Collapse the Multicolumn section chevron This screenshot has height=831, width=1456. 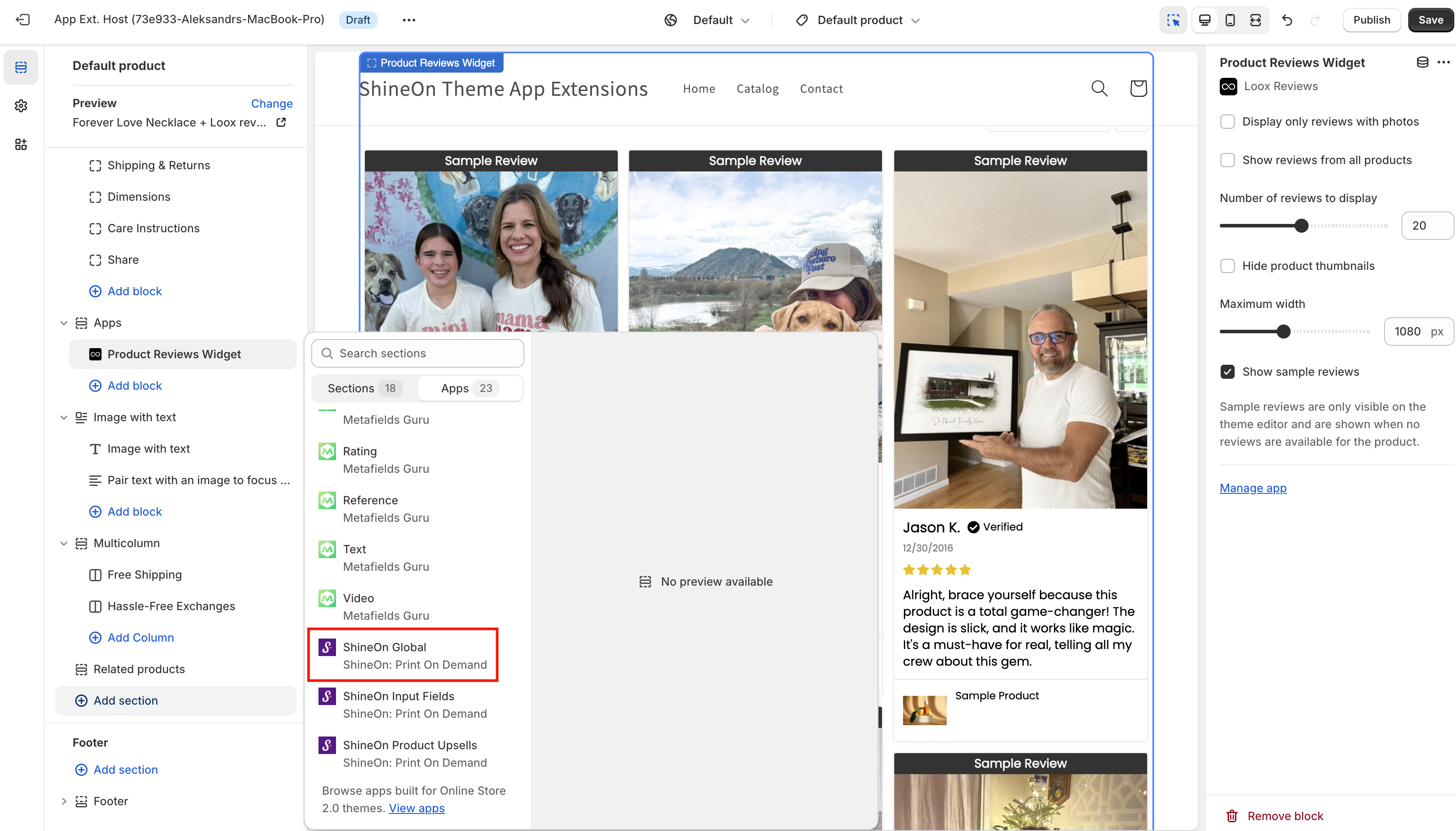coord(64,543)
